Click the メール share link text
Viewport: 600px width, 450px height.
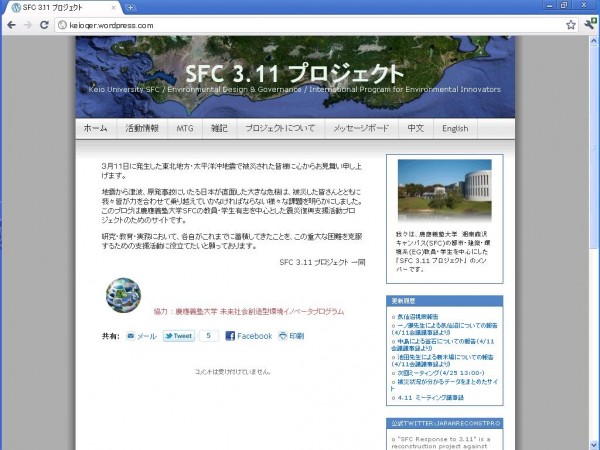point(147,336)
